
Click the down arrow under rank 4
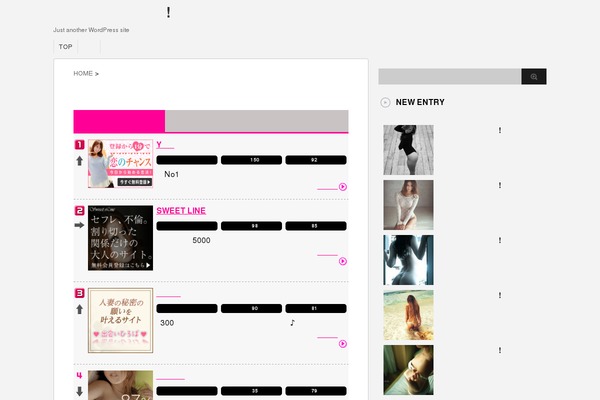coord(79,391)
